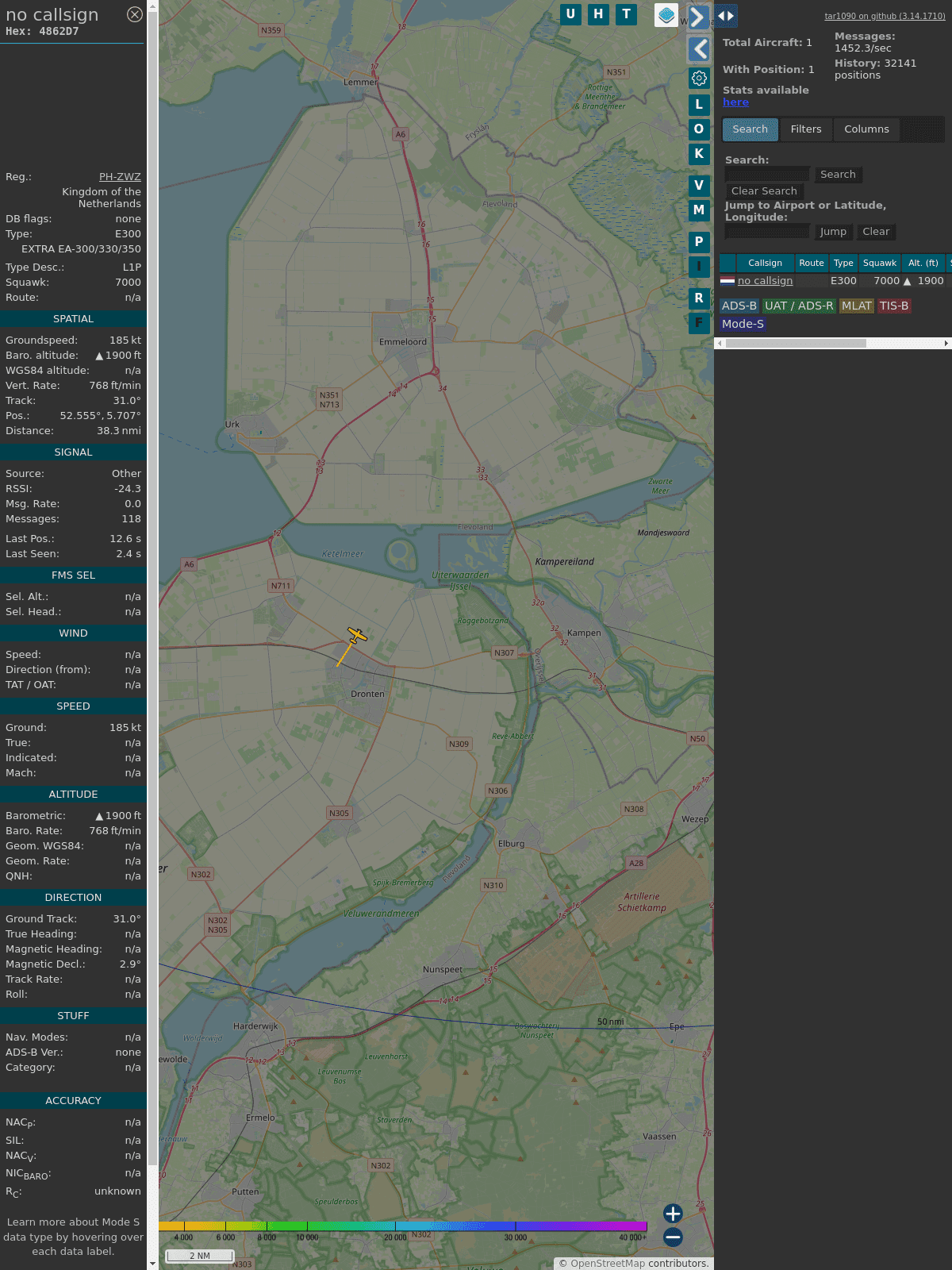The height and width of the screenshot is (1270, 952).
Task: Toggle the V map button
Action: coord(699,186)
